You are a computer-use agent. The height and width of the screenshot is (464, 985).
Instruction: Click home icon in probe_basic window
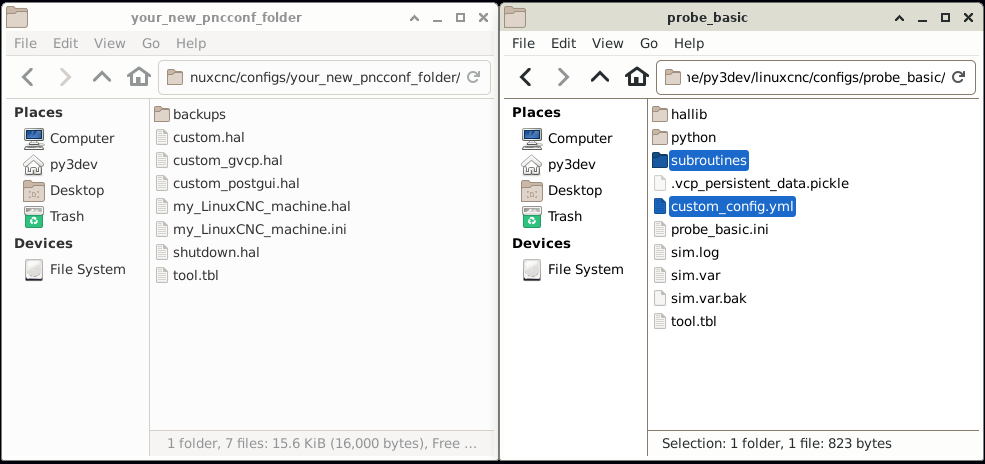[x=637, y=77]
